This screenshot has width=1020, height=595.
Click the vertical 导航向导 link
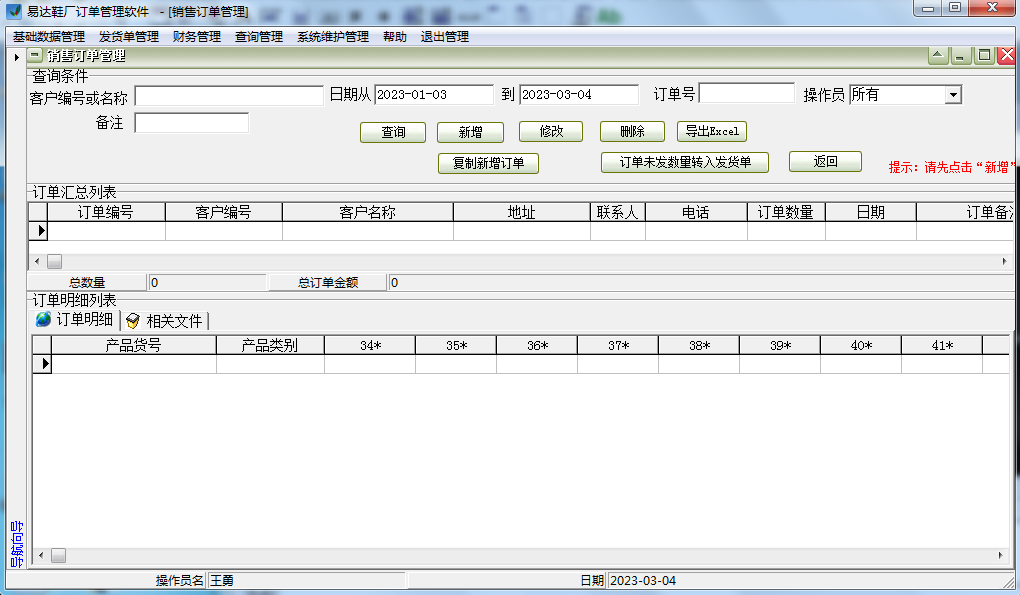[16, 544]
